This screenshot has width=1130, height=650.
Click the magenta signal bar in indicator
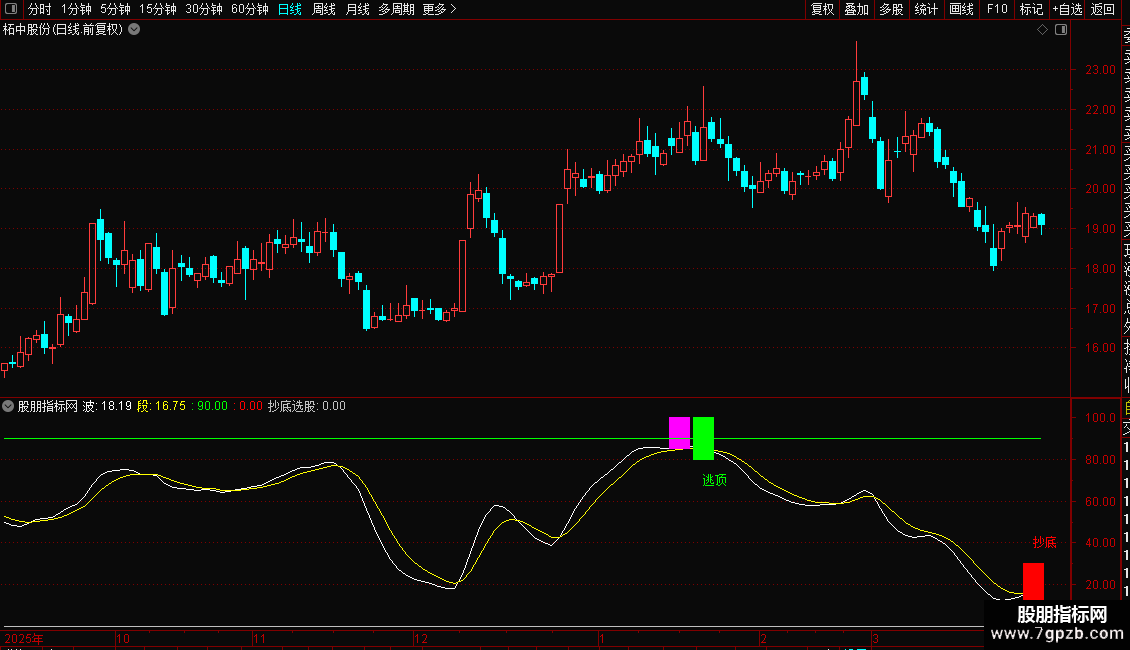pyautogui.click(x=680, y=433)
